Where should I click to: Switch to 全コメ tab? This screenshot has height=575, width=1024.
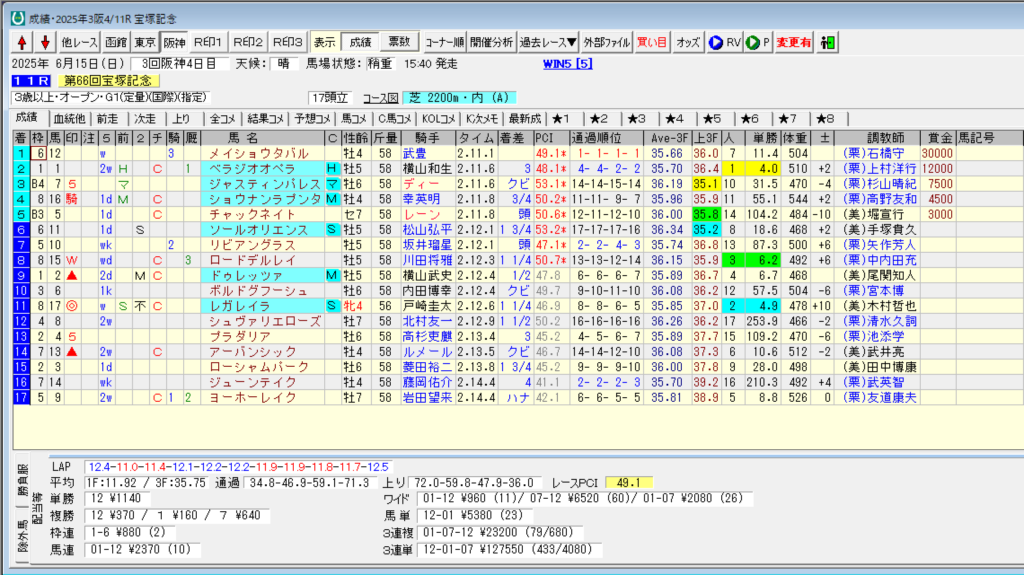coord(223,119)
